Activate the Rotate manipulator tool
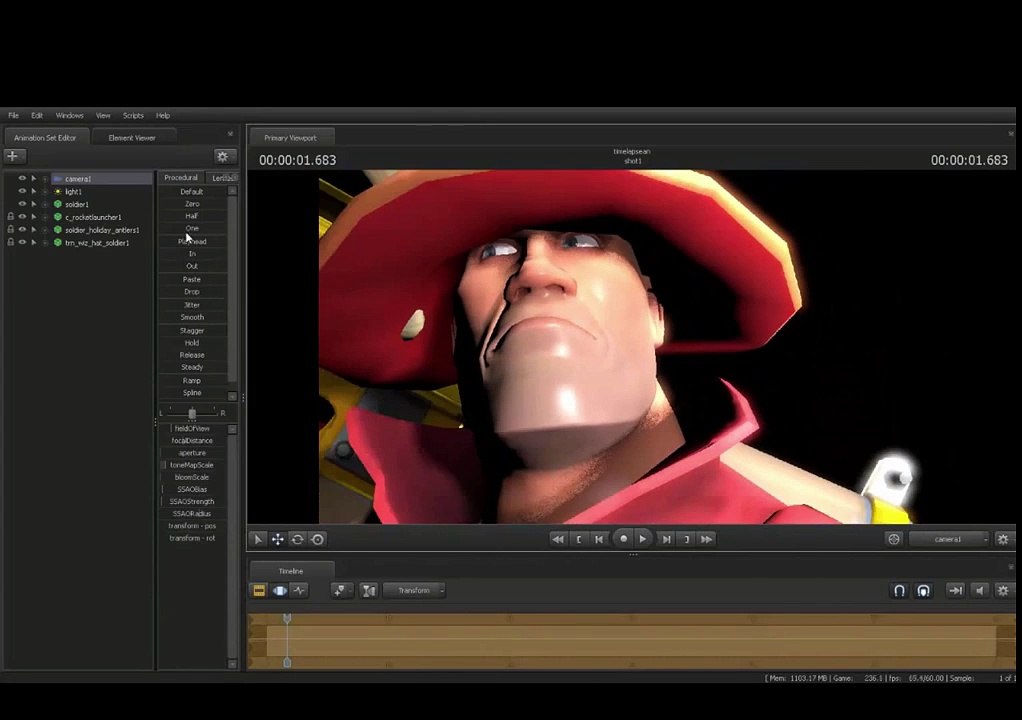 (298, 540)
